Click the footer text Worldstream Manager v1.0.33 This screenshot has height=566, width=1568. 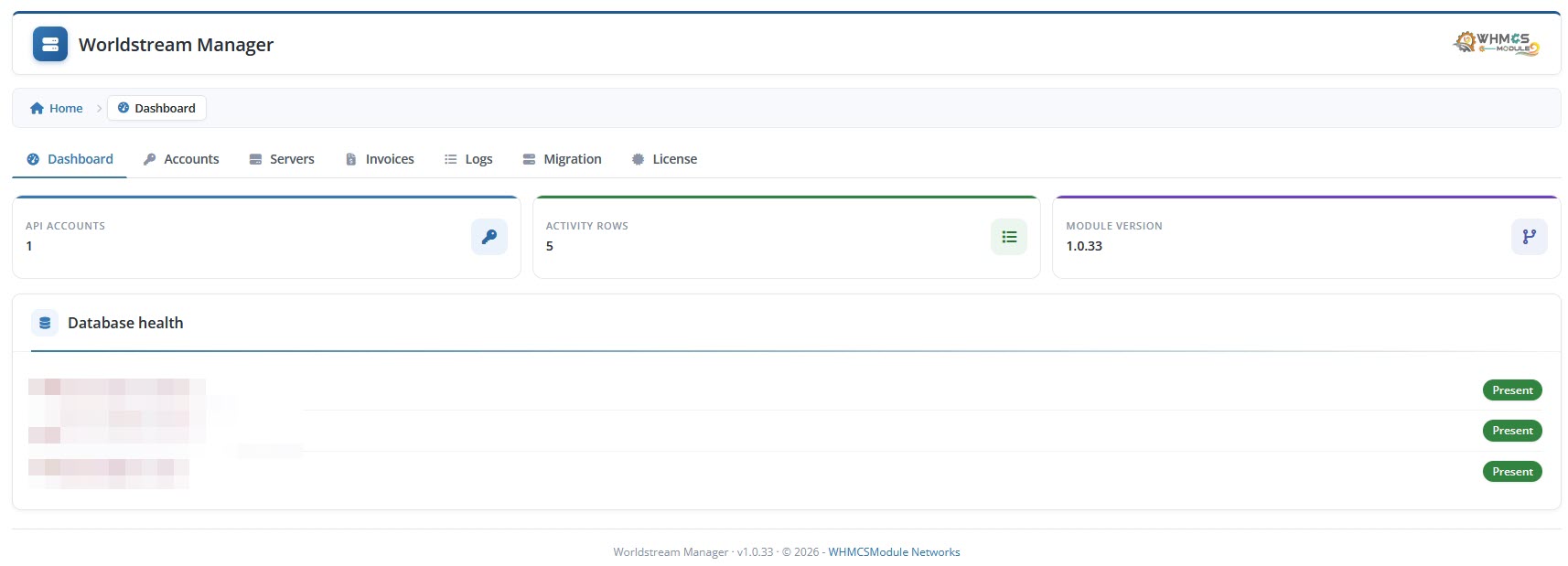693,552
